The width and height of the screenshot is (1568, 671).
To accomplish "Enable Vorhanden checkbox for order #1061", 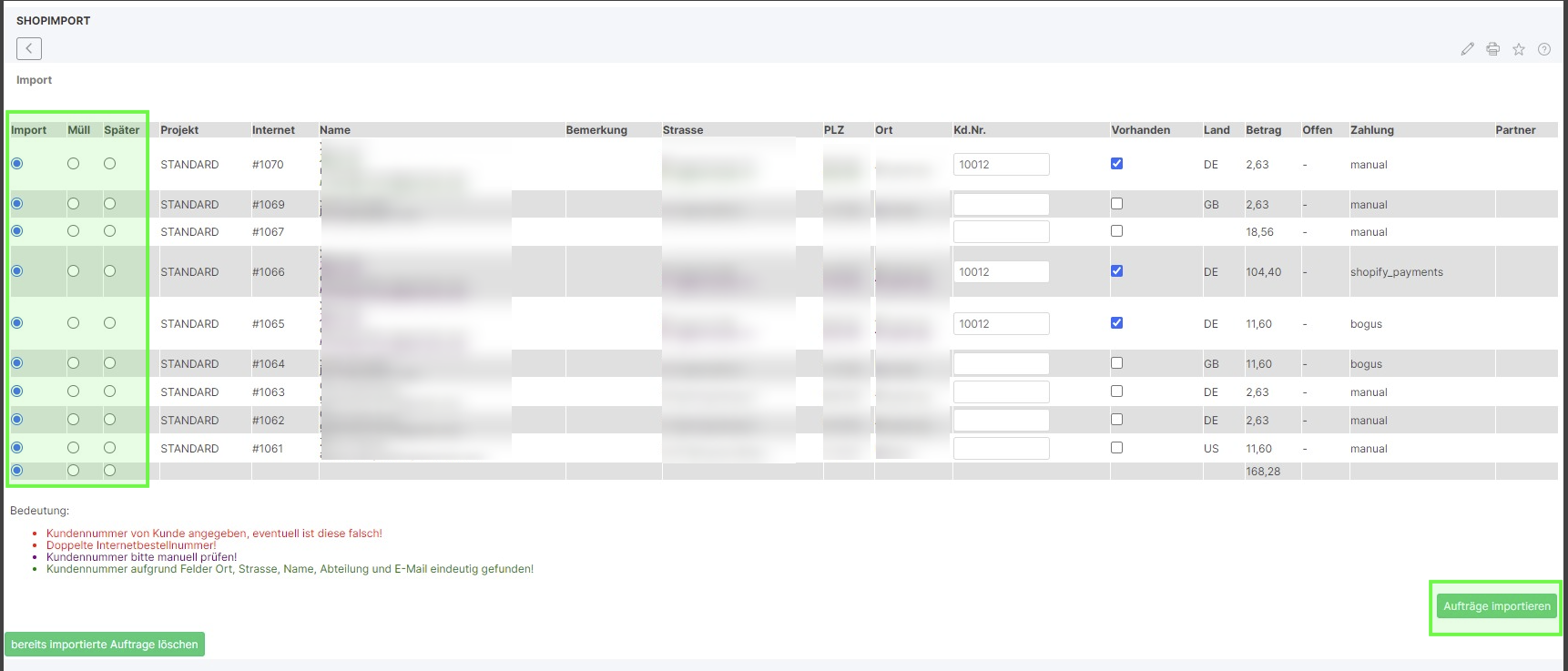I will 1116,448.
